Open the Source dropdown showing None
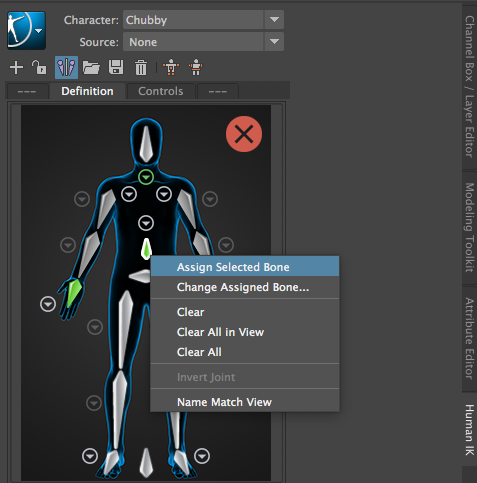Viewport: 477px width, 483px height. (x=203, y=42)
